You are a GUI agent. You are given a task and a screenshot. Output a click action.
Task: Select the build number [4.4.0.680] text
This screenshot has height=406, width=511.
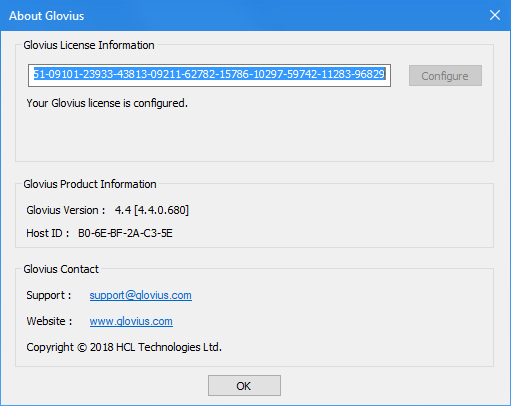[161, 210]
